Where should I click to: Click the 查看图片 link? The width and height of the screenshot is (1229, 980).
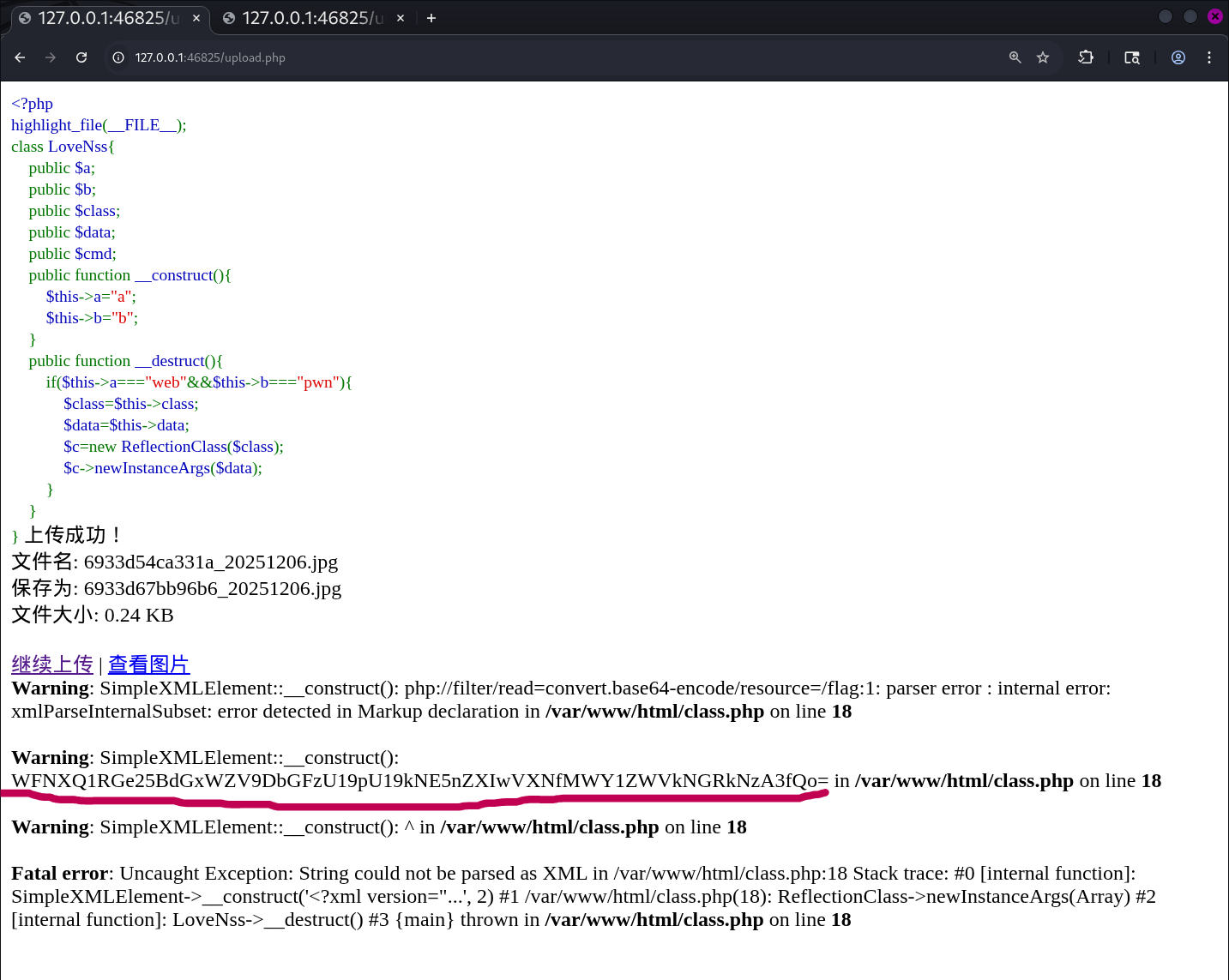click(148, 664)
